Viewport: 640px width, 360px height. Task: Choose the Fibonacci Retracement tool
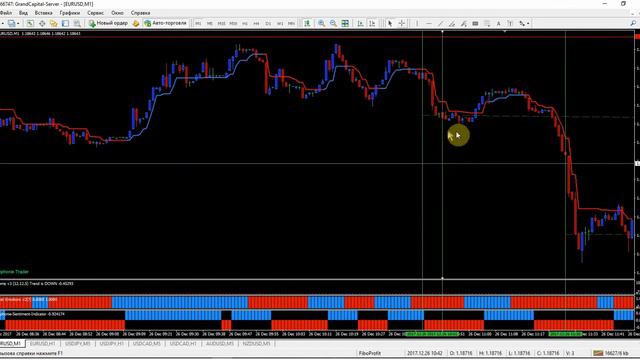pyautogui.click(x=464, y=24)
